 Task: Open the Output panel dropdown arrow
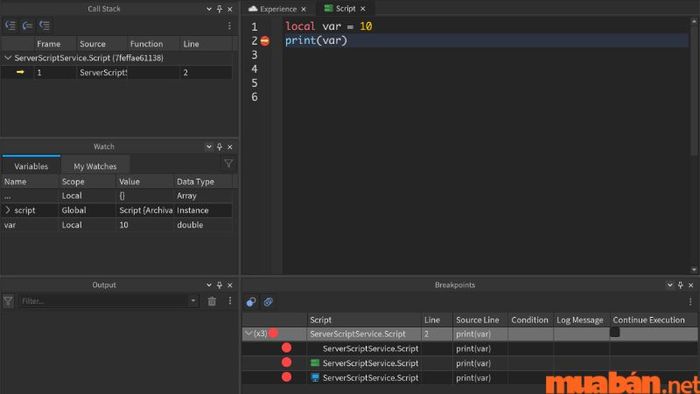[x=208, y=285]
